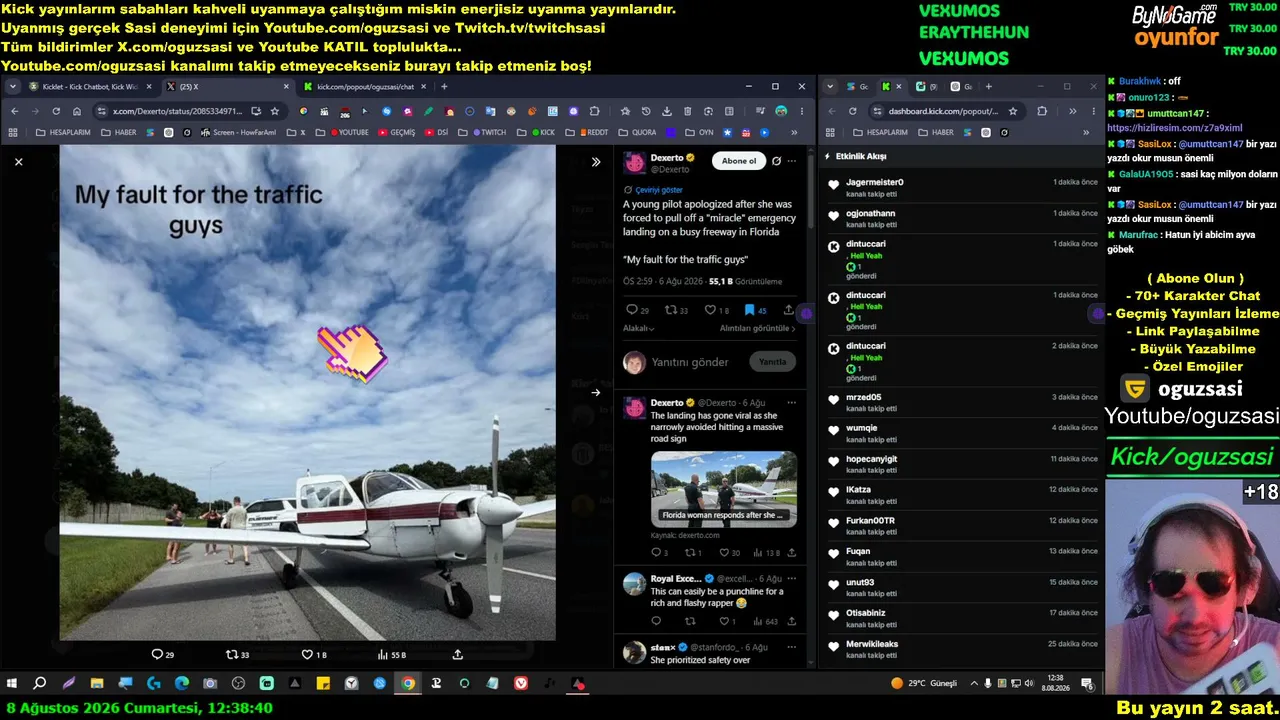Reload dashboard.kick.com in right browser
This screenshot has width=1280, height=720.
pyautogui.click(x=853, y=111)
